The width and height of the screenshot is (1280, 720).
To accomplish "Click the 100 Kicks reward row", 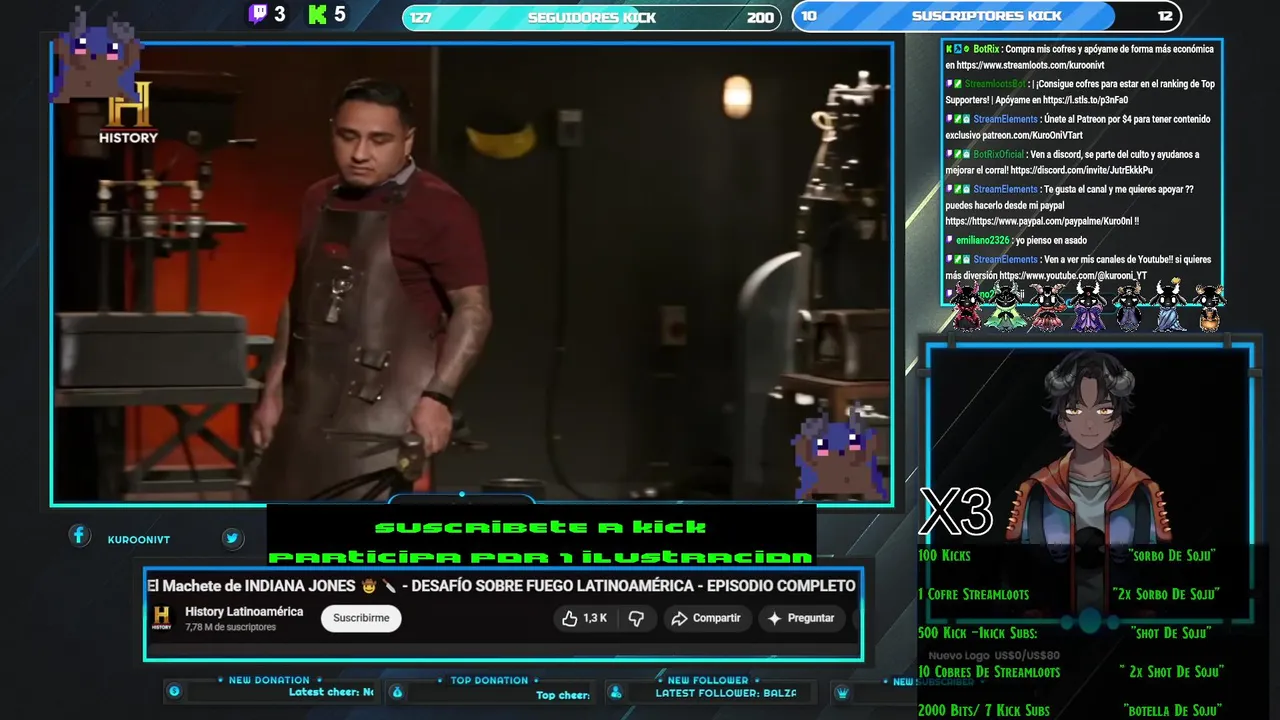I will [1067, 555].
